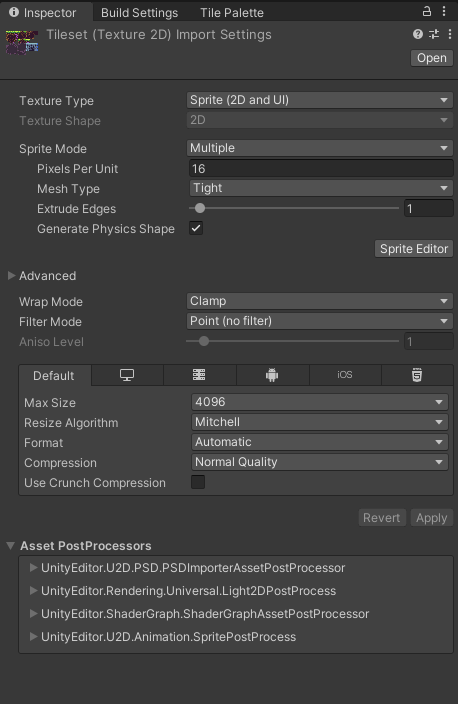Open the Format dropdown
Image resolution: width=458 pixels, height=704 pixels.
pyautogui.click(x=320, y=442)
